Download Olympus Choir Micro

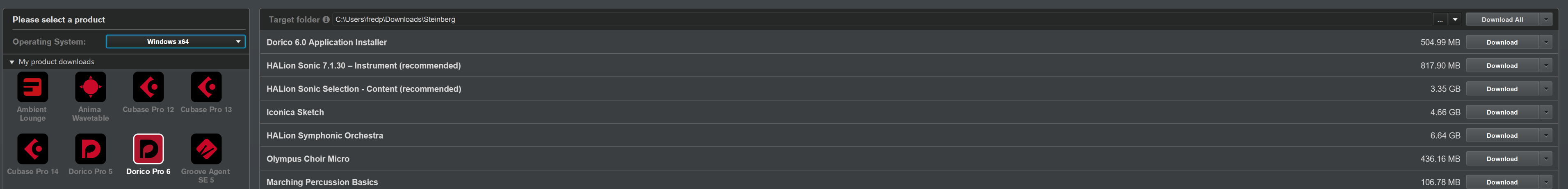1502,159
